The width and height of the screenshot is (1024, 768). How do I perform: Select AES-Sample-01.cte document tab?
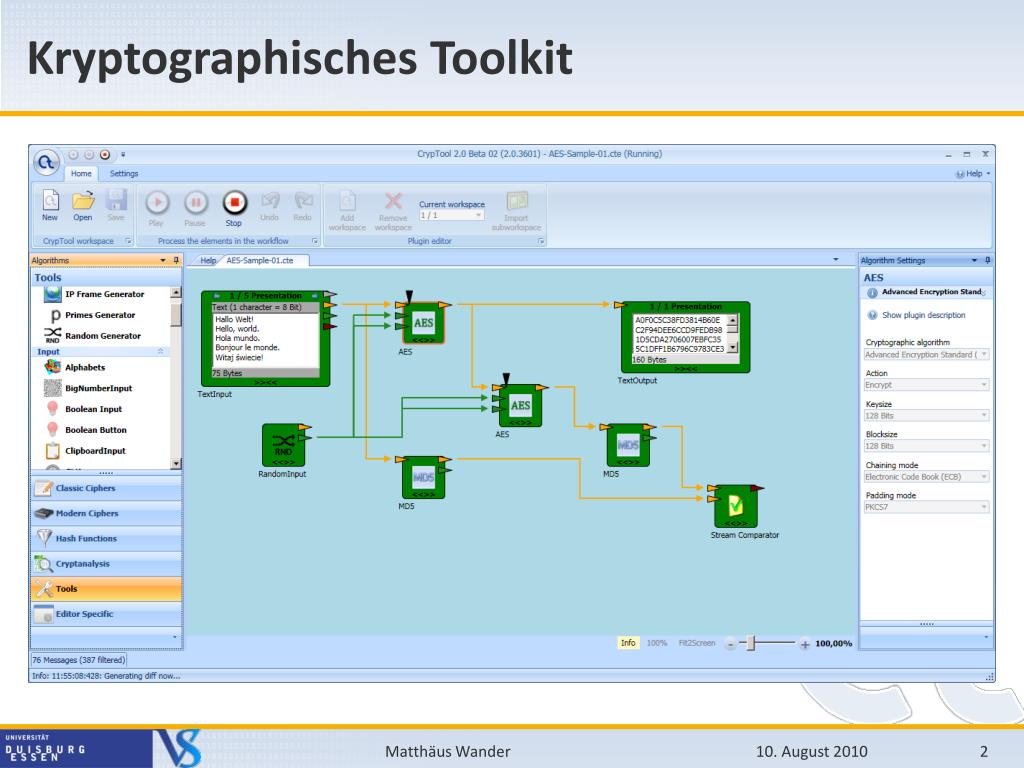(x=260, y=261)
